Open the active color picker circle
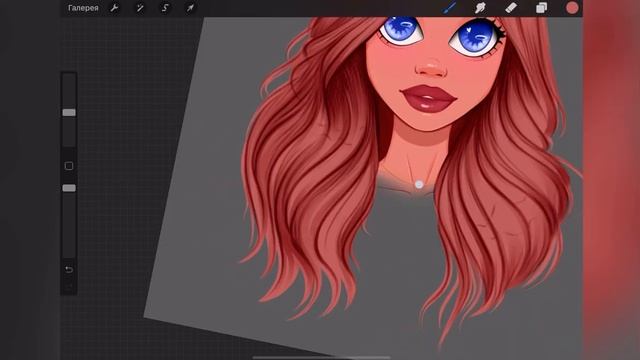Viewport: 640px width, 360px height. [x=572, y=8]
